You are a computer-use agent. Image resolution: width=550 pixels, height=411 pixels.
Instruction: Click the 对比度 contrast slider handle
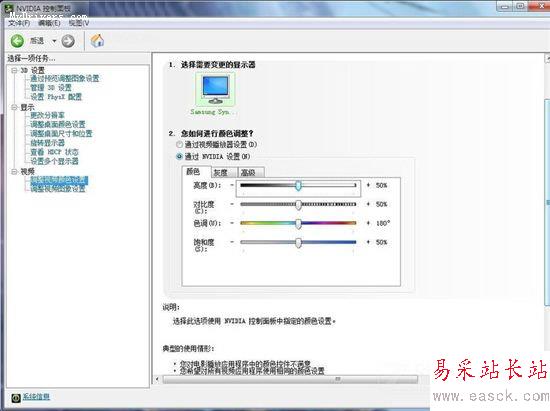click(x=298, y=205)
